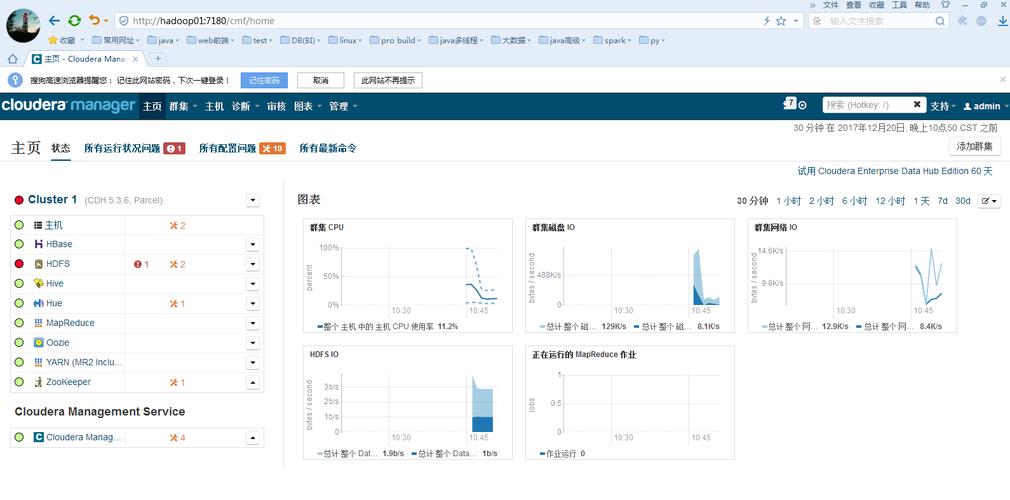The image size is (1010, 500).
Task: Open host configuration issues wrench 2
Action: [x=177, y=226]
